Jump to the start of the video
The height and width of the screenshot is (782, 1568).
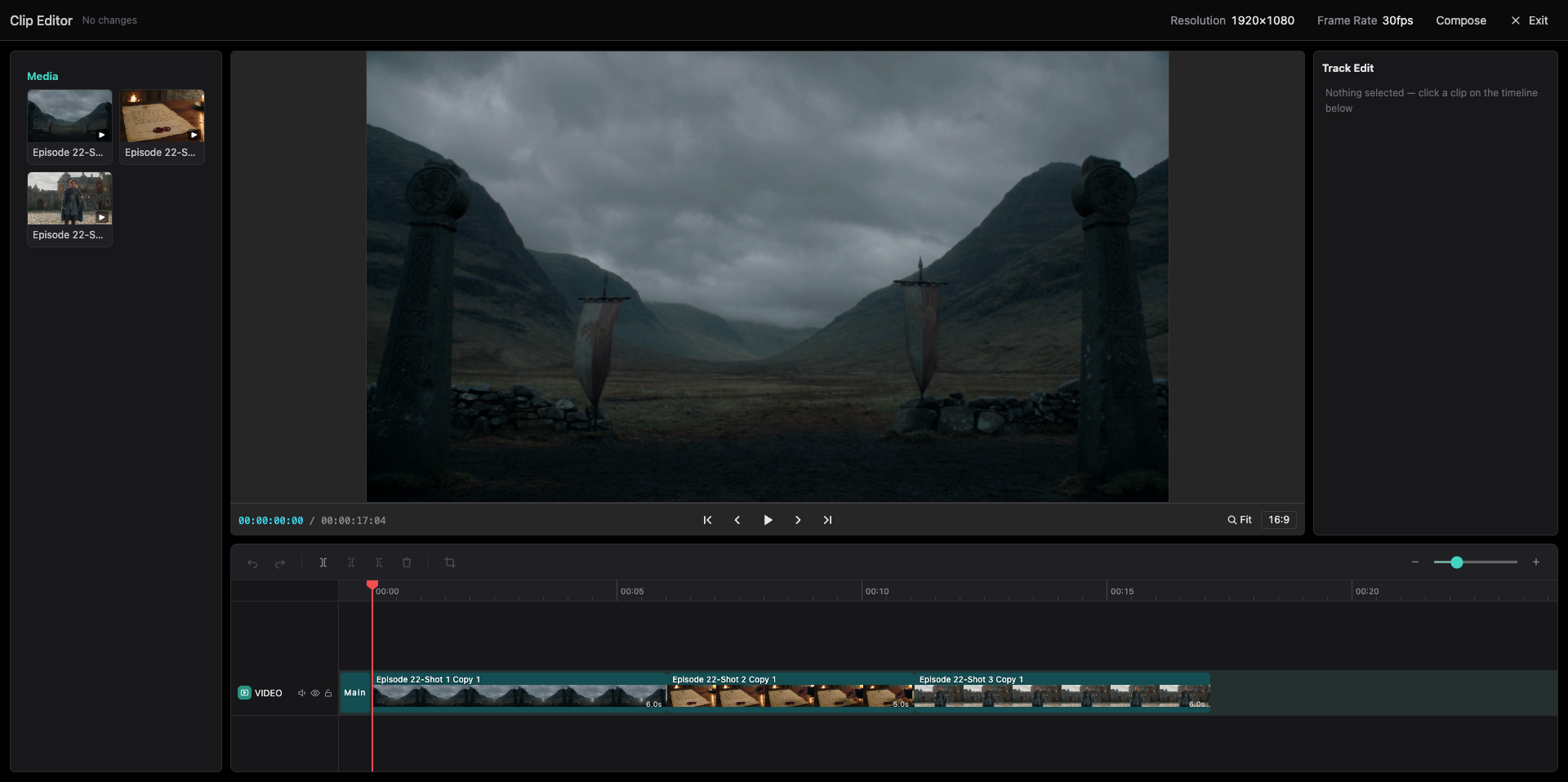[707, 520]
